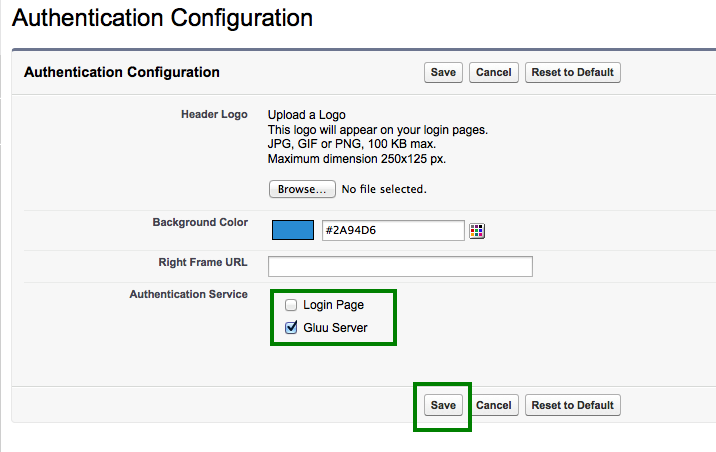Click into the Right Frame URL field
This screenshot has height=452, width=716.
[400, 266]
